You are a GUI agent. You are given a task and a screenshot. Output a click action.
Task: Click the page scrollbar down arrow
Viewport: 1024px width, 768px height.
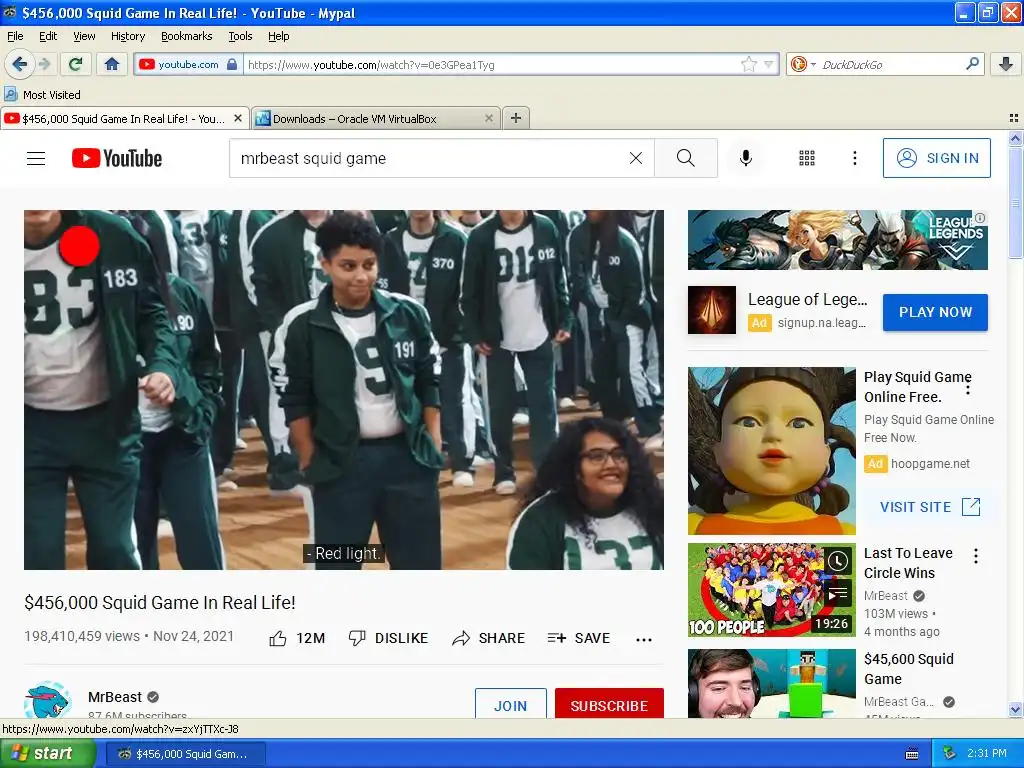(1015, 709)
